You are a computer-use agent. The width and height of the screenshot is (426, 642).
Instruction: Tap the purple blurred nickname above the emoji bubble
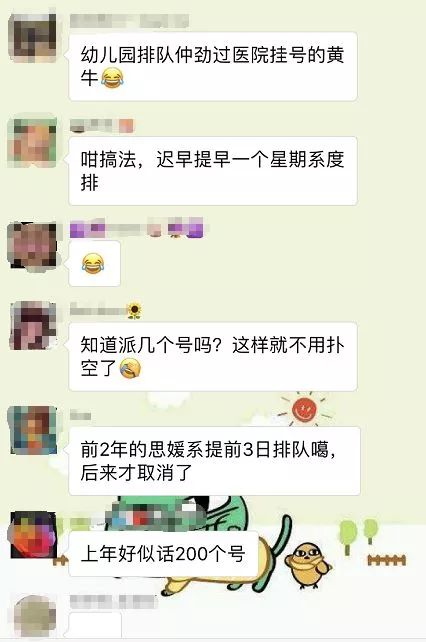pos(136,228)
